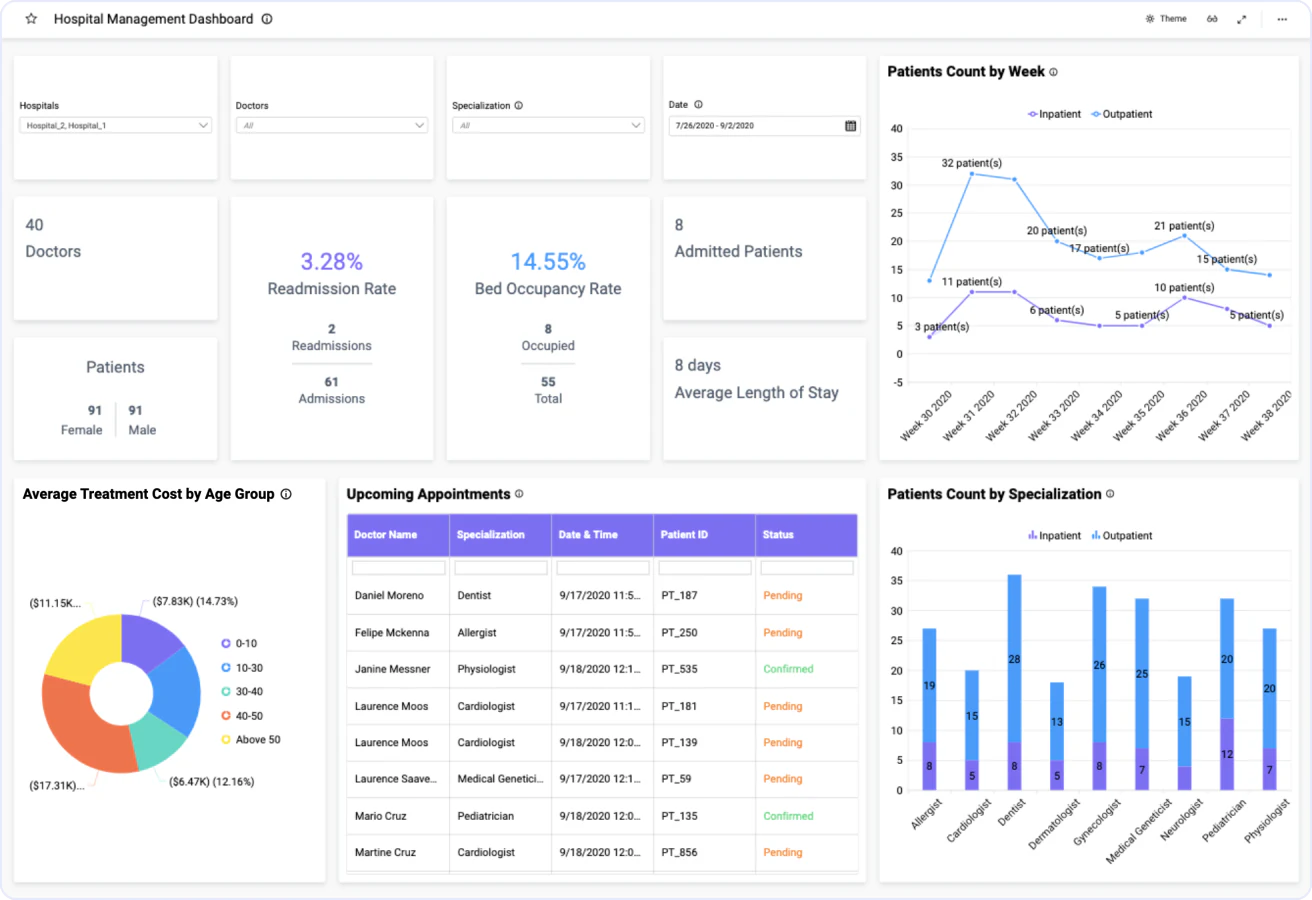Open the Specialization dropdown
Screen dimensions: 1312x900
548,126
